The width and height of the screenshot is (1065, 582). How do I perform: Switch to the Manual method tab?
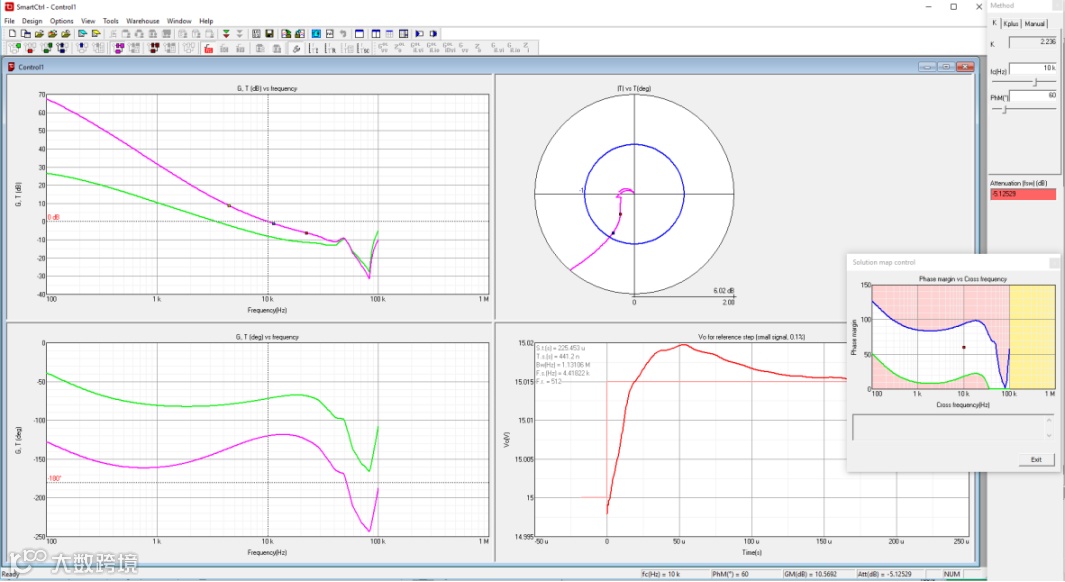point(1034,24)
